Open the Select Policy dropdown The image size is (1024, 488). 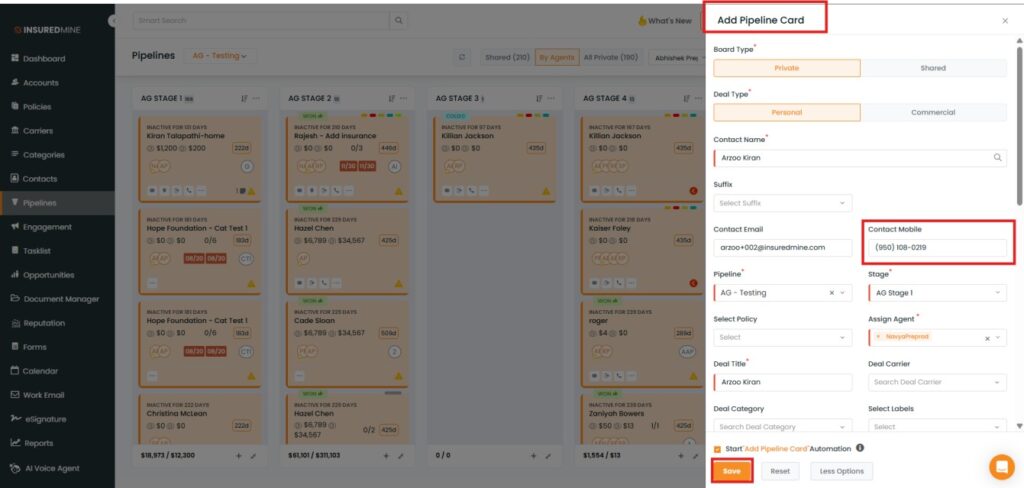[x=782, y=337]
